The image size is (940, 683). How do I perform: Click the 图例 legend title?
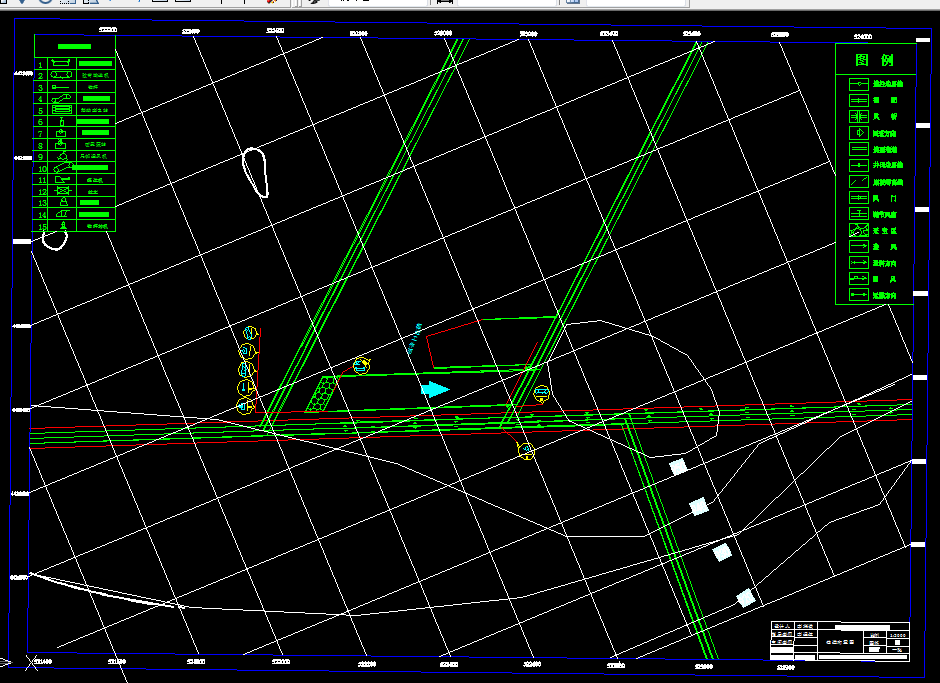874,60
